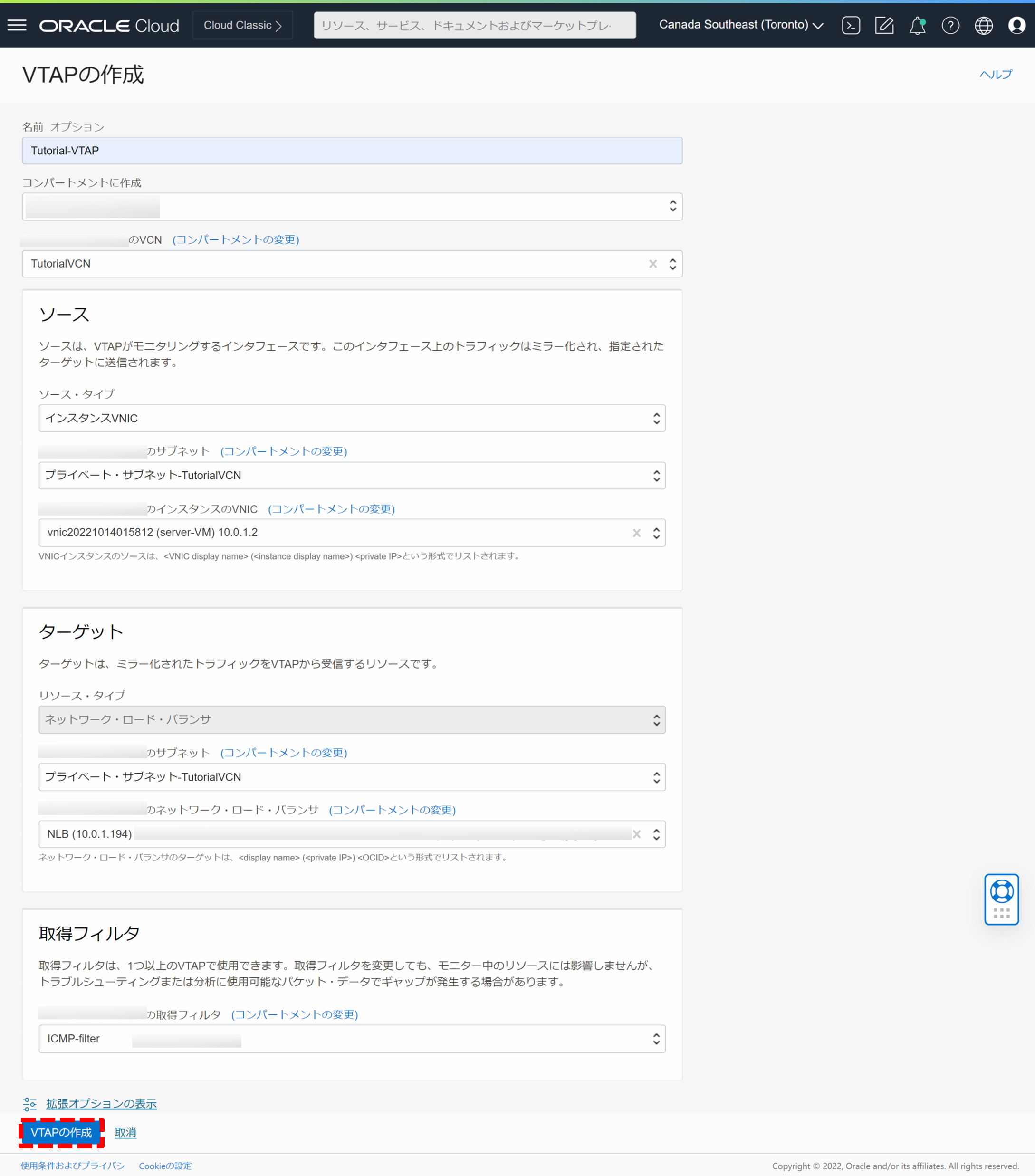Image resolution: width=1035 pixels, height=1176 pixels.
Task: Open the ICMP-filter capture filter dropdown
Action: tap(352, 1039)
